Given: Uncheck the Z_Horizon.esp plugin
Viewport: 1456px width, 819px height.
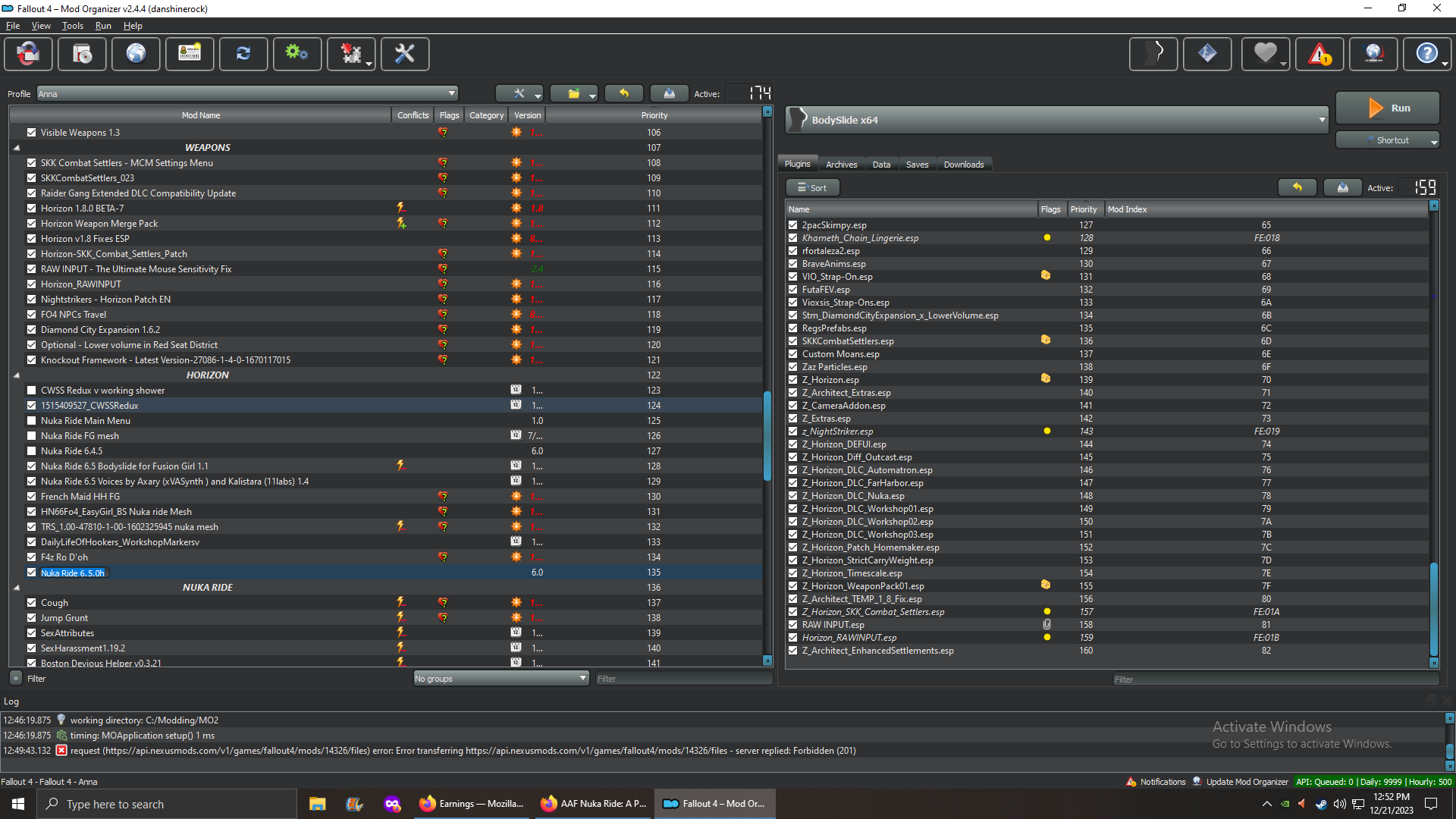Looking at the screenshot, I should click(x=793, y=379).
